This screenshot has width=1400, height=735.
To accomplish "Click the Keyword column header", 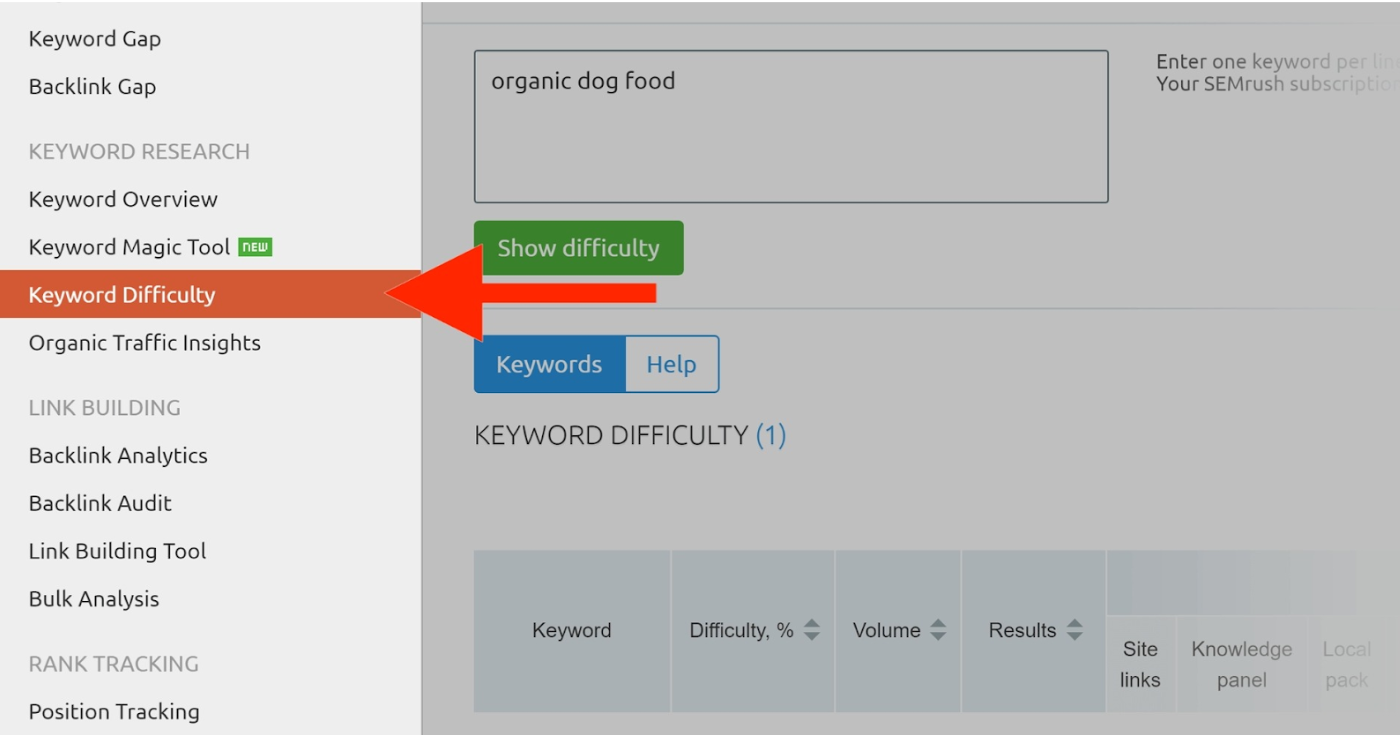I will 572,630.
